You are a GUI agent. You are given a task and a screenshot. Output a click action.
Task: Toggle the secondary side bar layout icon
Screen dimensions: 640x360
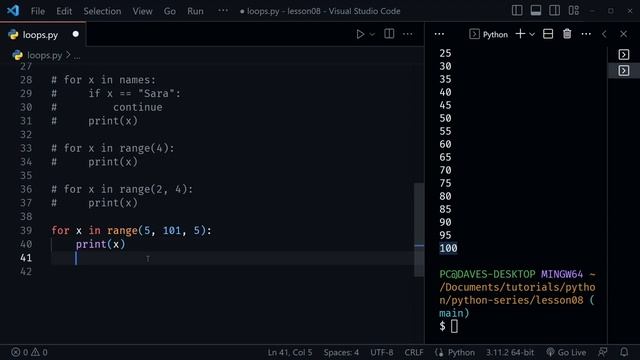point(554,11)
